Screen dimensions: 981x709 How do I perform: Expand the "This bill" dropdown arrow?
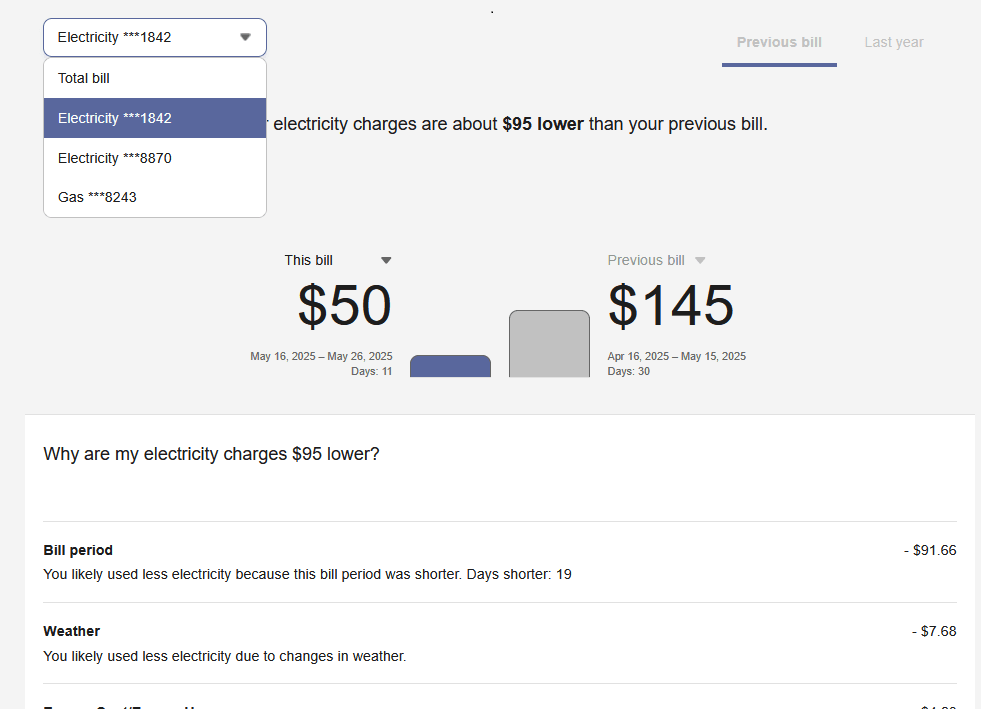click(386, 260)
